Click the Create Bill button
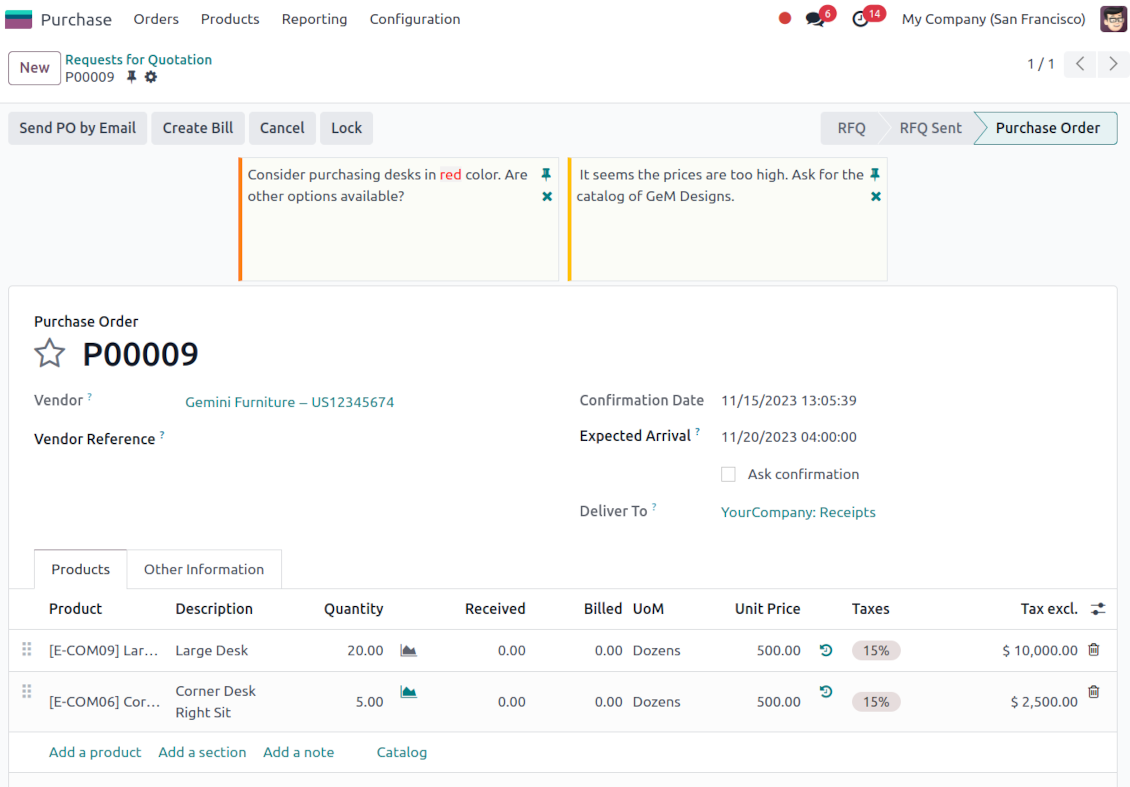The image size is (1130, 787). (198, 128)
